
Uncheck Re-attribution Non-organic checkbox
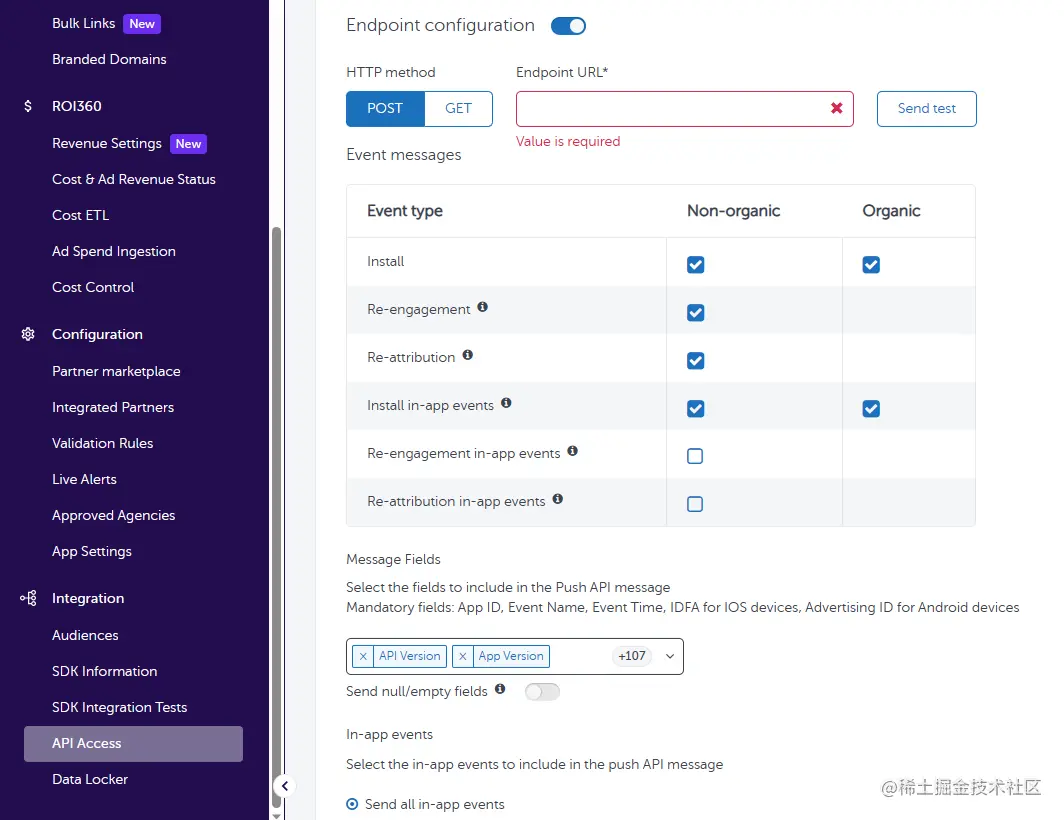[x=696, y=360]
